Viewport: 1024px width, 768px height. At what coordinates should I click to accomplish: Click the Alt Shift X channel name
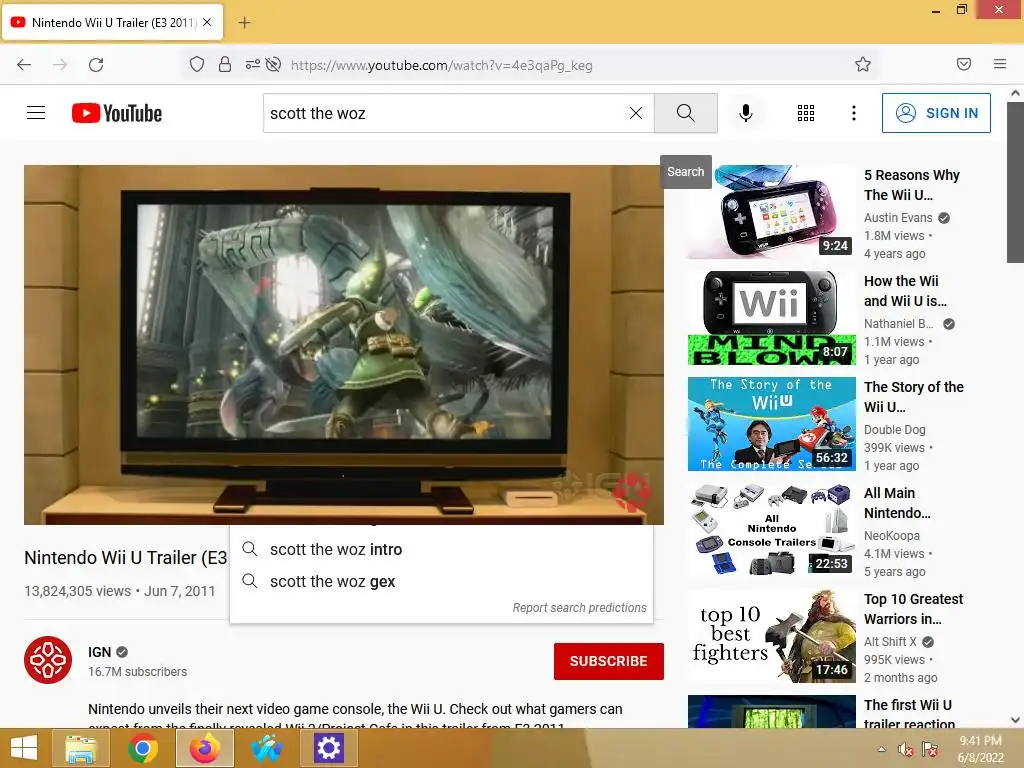point(889,642)
